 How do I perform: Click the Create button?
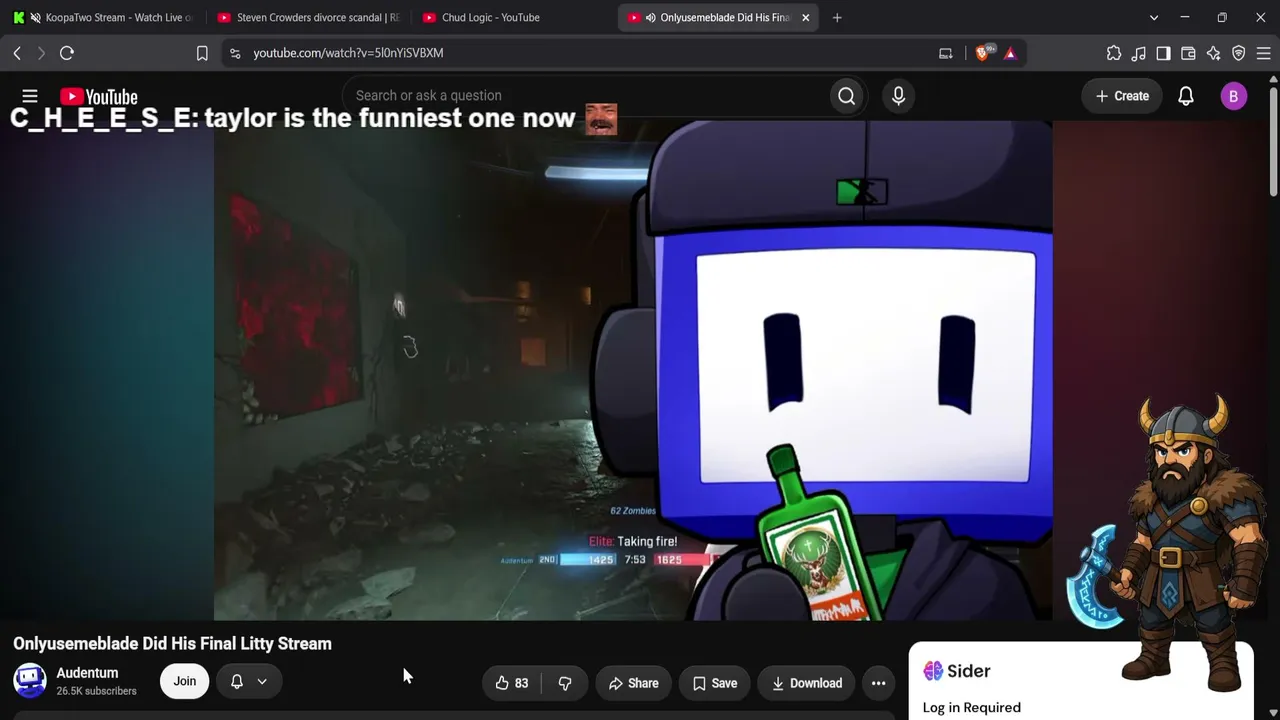click(1122, 96)
